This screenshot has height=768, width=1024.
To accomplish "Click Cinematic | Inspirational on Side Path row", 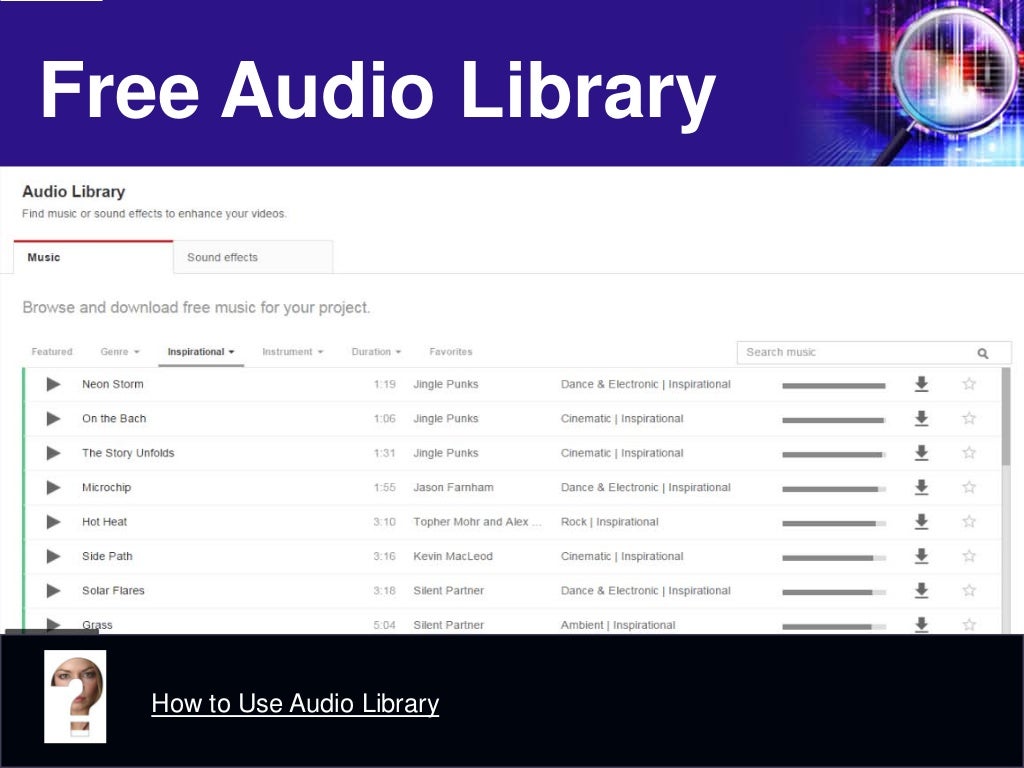I will pyautogui.click(x=622, y=556).
